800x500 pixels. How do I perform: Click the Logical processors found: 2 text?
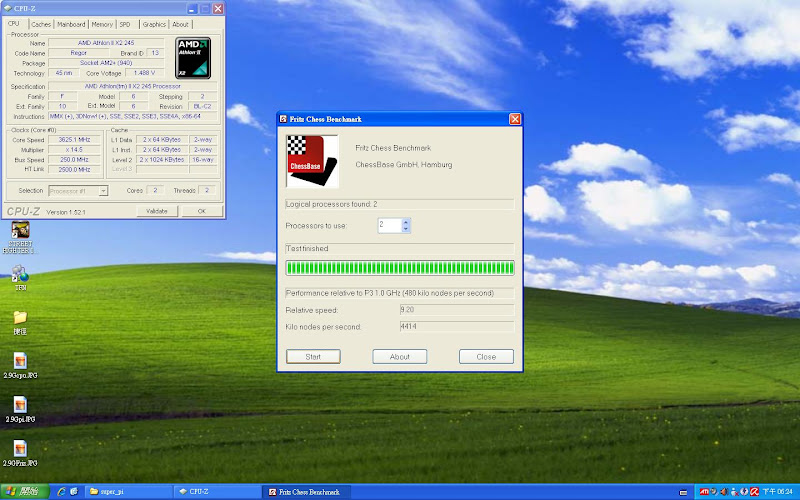click(x=332, y=204)
